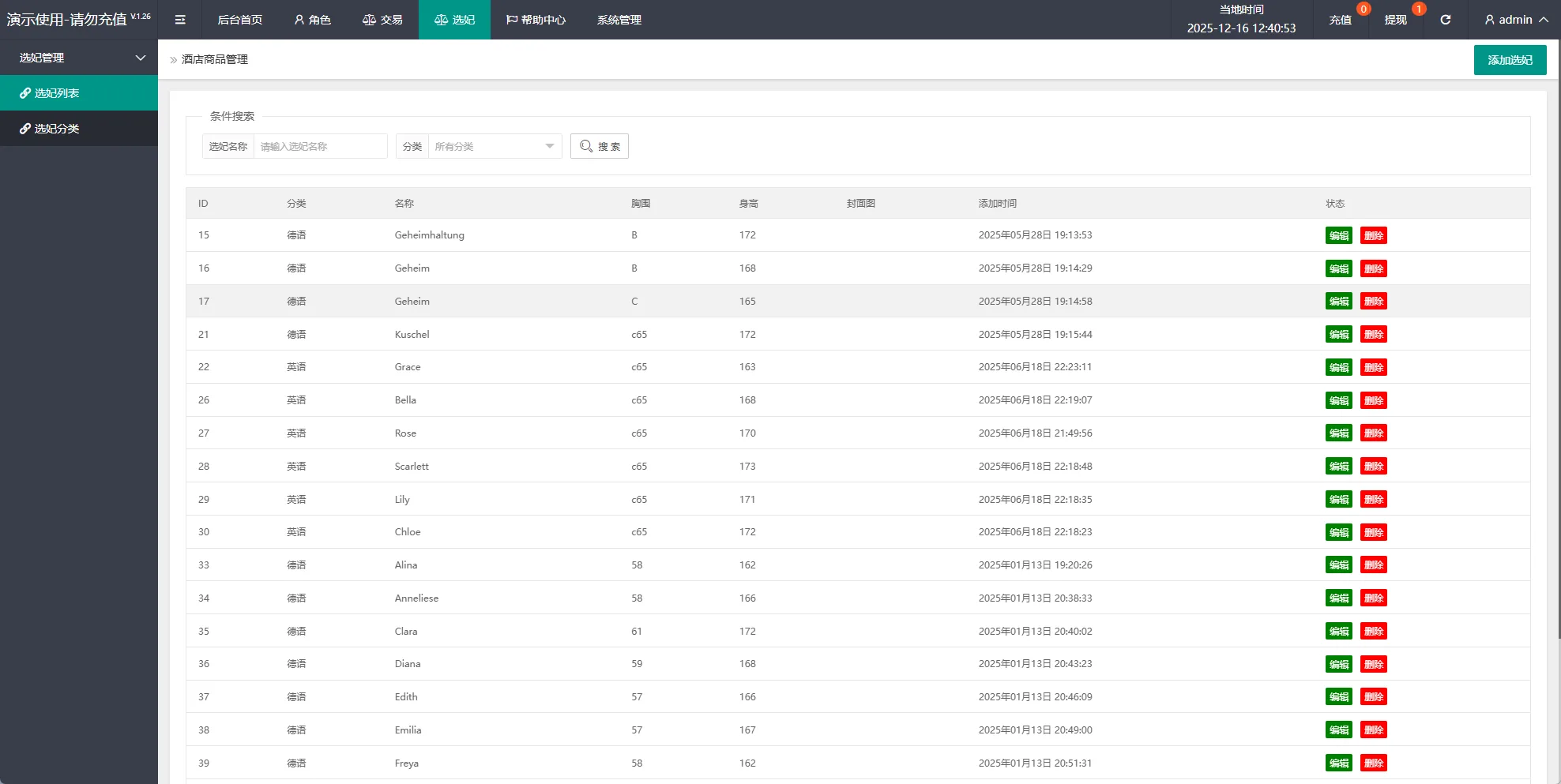The height and width of the screenshot is (784, 1561).
Task: Click the 添加选妃 button
Action: (x=1510, y=60)
